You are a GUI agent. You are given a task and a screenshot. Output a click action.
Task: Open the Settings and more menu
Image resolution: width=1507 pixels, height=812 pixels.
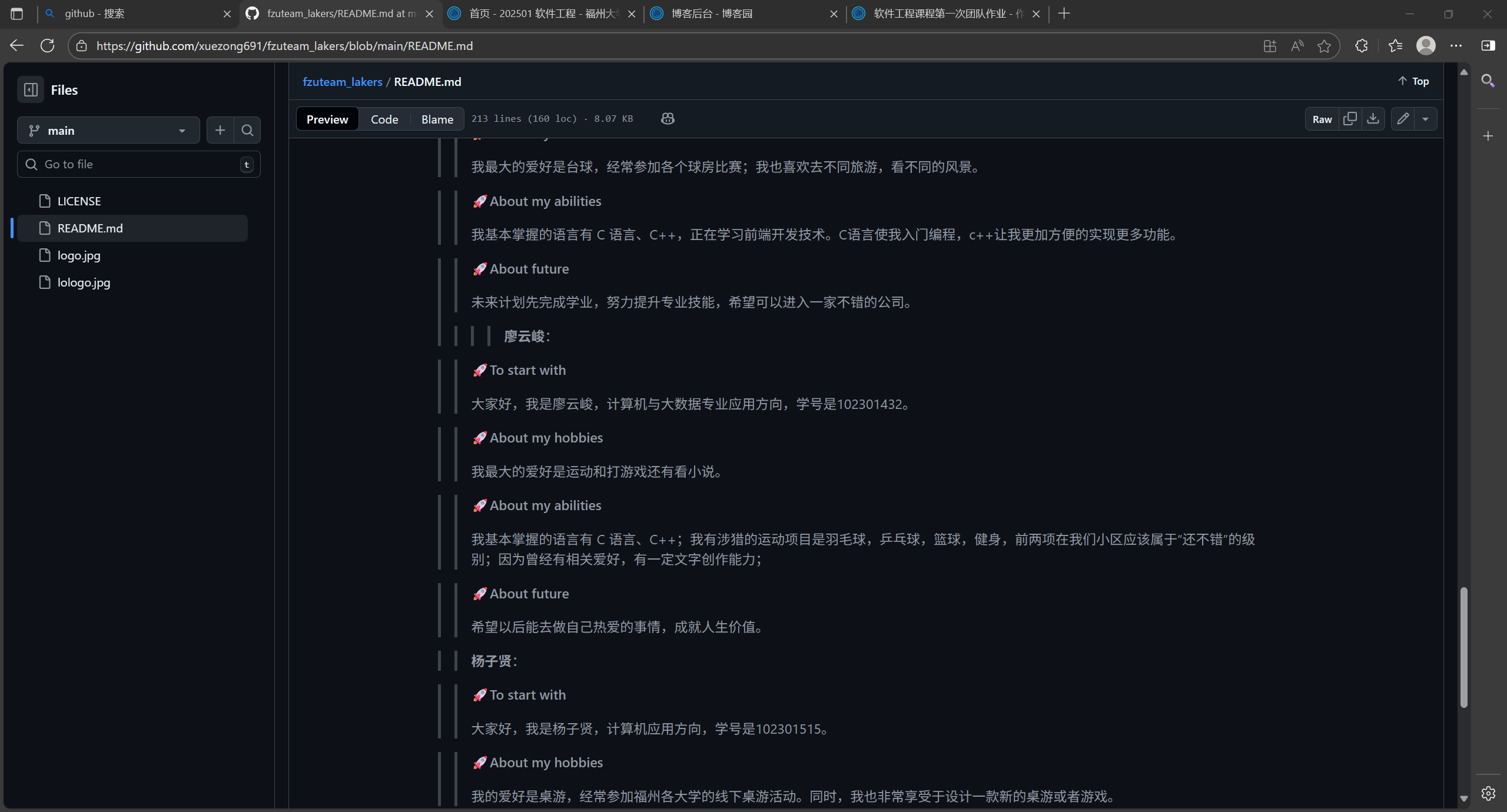pyautogui.click(x=1457, y=45)
